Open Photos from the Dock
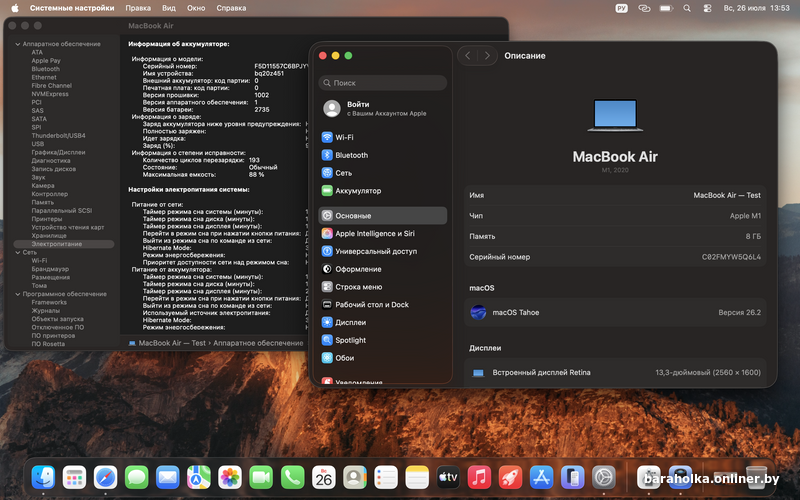The width and height of the screenshot is (800, 500). (230, 478)
